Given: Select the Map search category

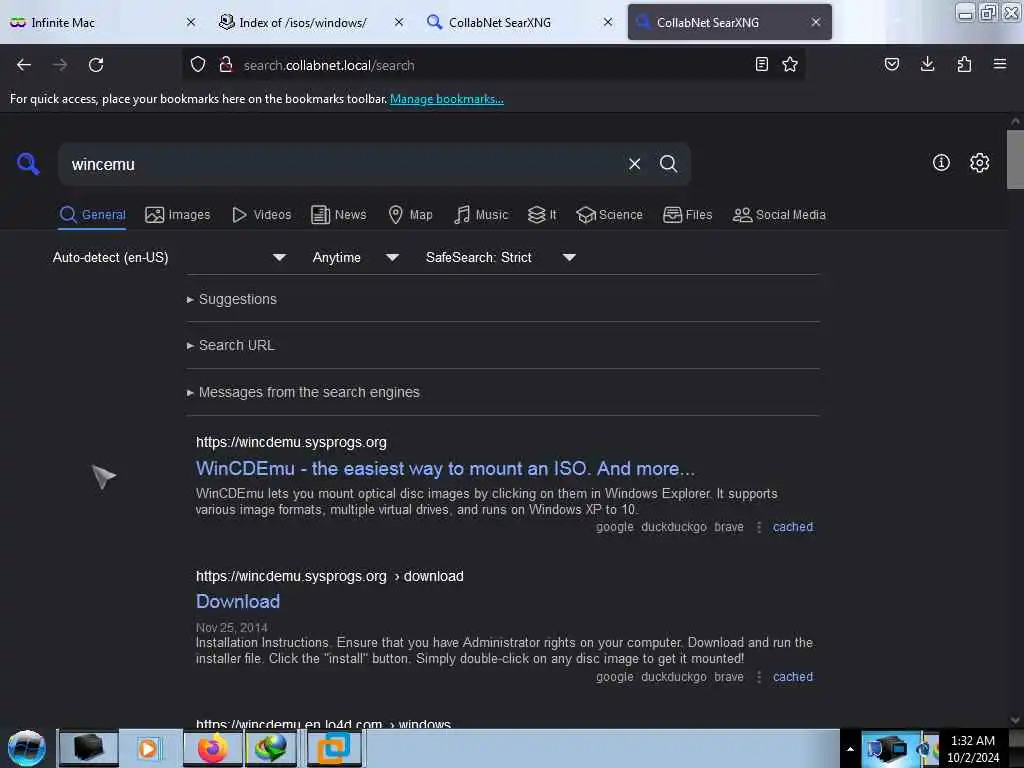Looking at the screenshot, I should [410, 215].
